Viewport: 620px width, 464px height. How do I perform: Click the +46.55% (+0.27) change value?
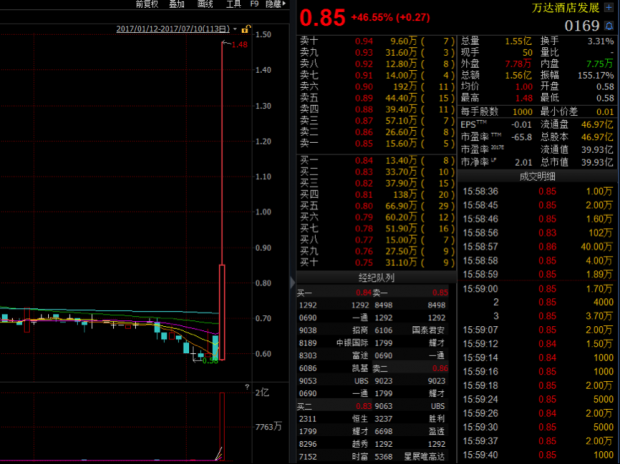390,17
